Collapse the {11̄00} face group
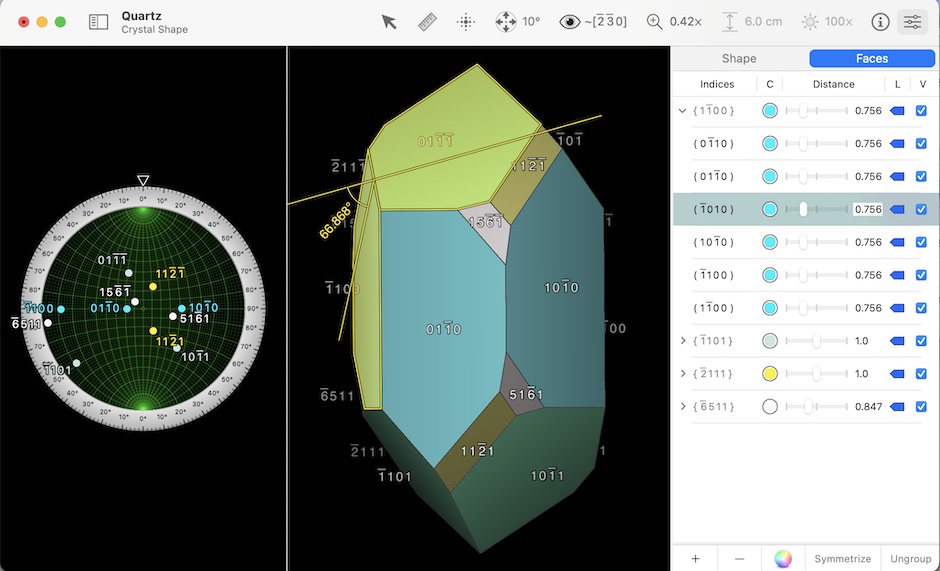The width and height of the screenshot is (940, 571). [x=683, y=111]
